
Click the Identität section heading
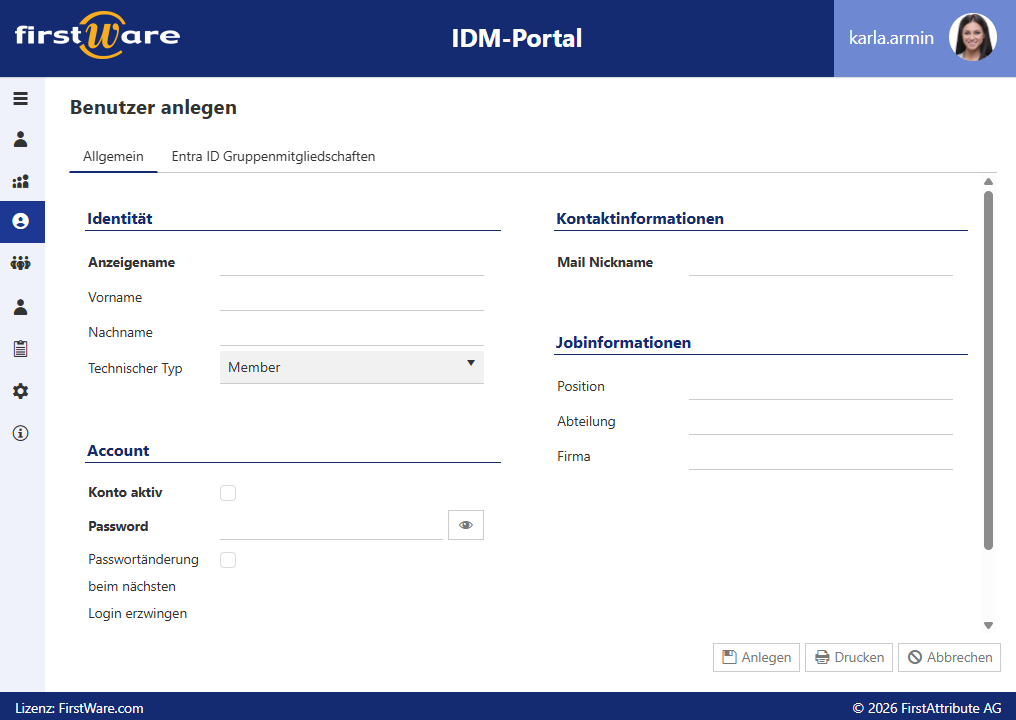pyautogui.click(x=120, y=218)
